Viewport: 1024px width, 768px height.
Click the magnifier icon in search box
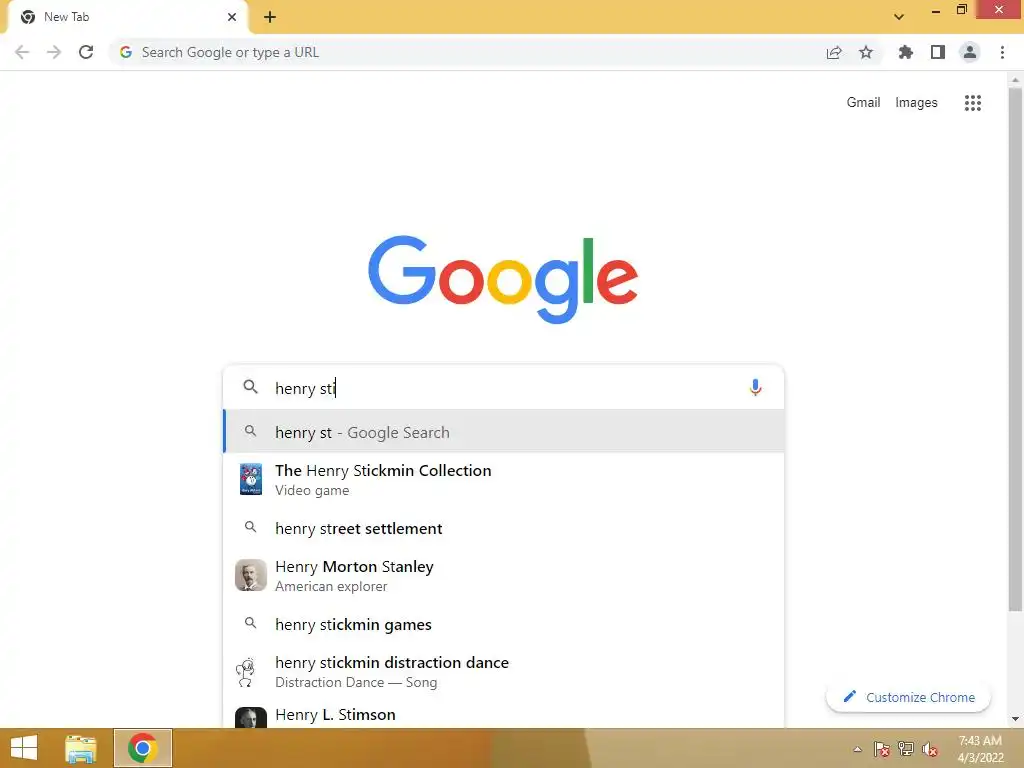click(251, 387)
